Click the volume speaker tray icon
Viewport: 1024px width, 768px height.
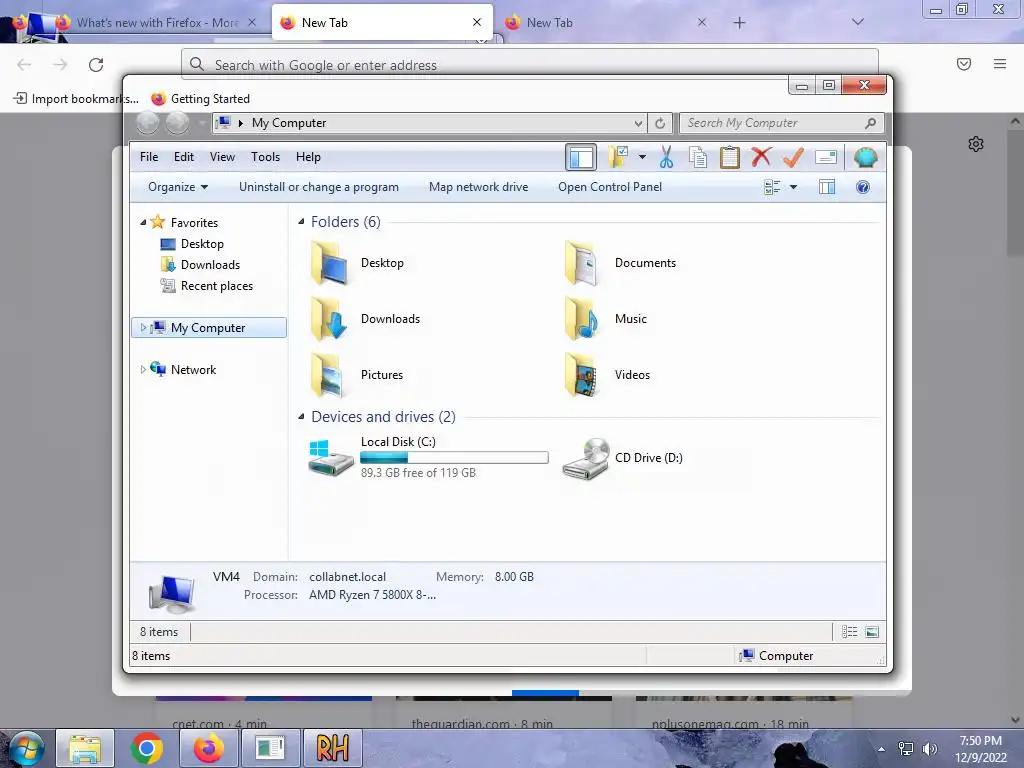(x=930, y=749)
